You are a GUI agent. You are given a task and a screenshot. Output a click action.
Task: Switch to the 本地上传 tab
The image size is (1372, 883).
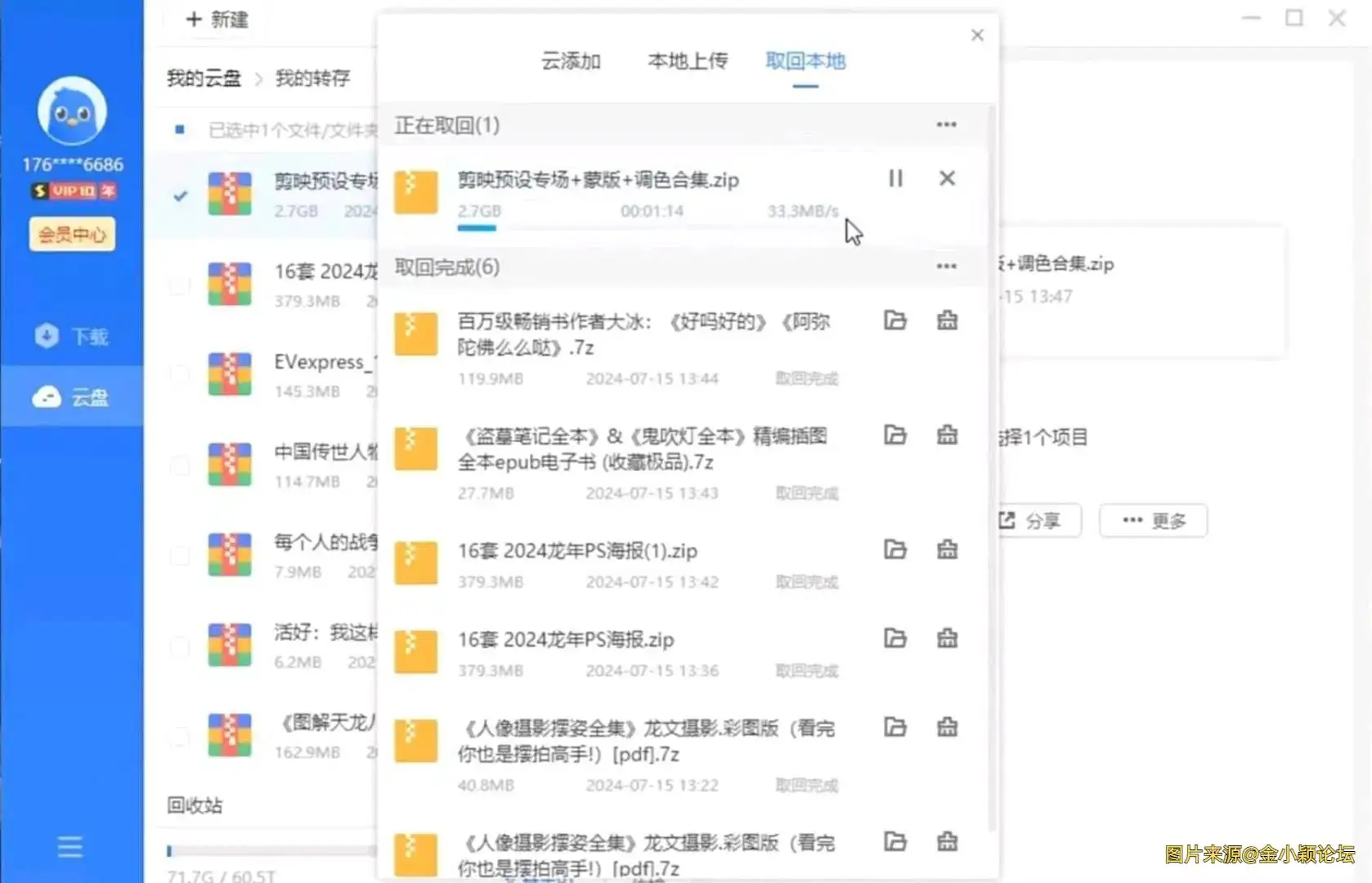point(688,61)
